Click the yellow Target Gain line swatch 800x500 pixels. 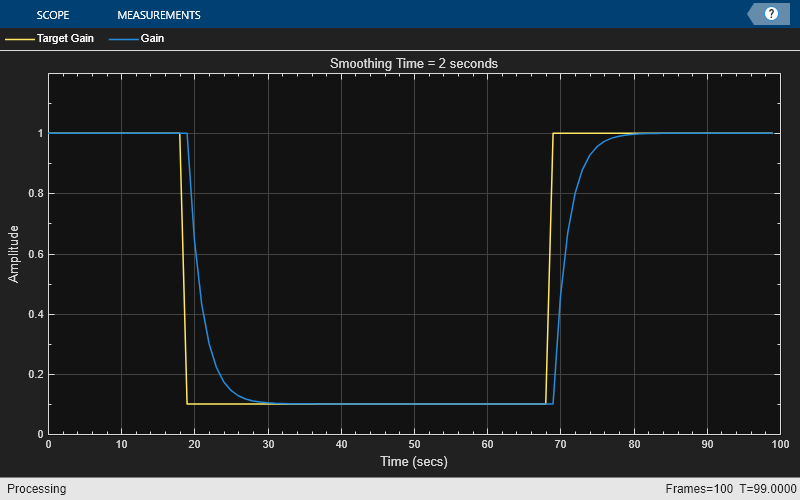click(x=19, y=39)
